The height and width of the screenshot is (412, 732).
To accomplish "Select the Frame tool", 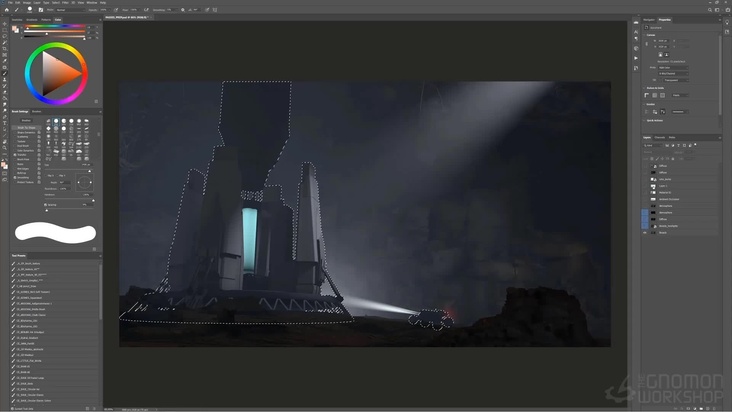I will tap(5, 55).
